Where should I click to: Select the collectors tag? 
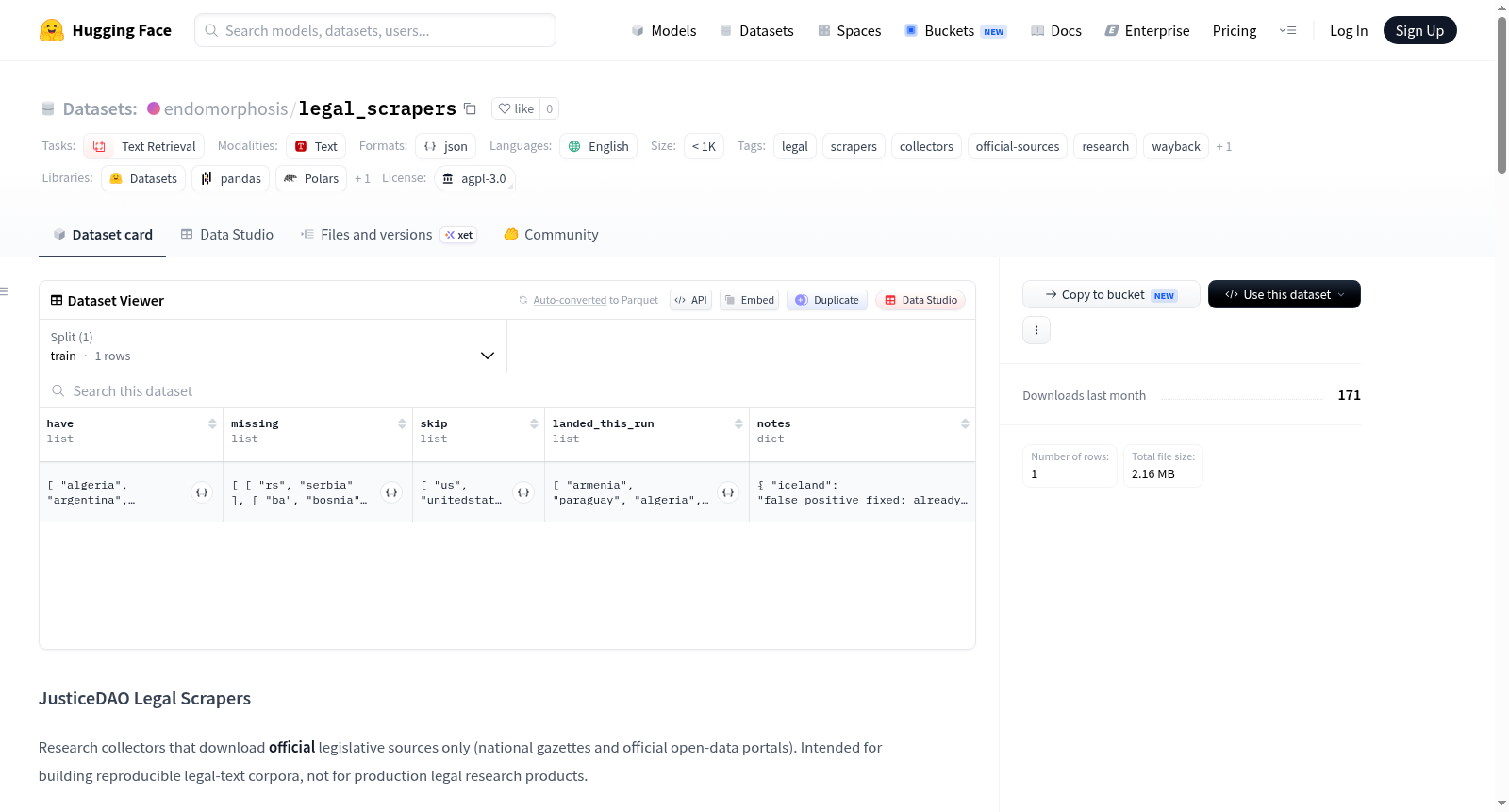pos(926,146)
